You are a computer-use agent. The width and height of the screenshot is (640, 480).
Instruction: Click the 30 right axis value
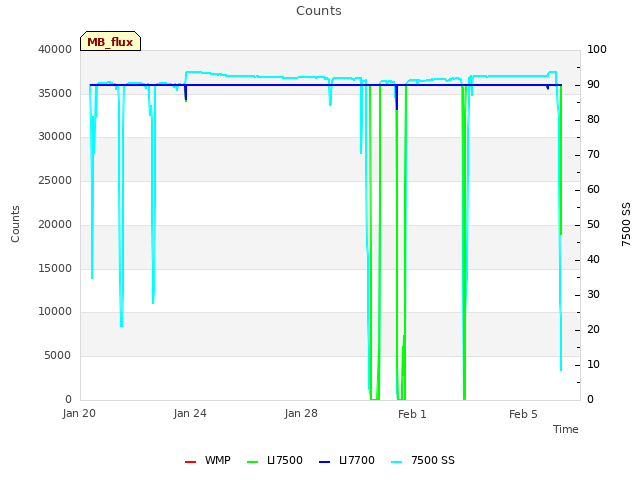coord(593,295)
